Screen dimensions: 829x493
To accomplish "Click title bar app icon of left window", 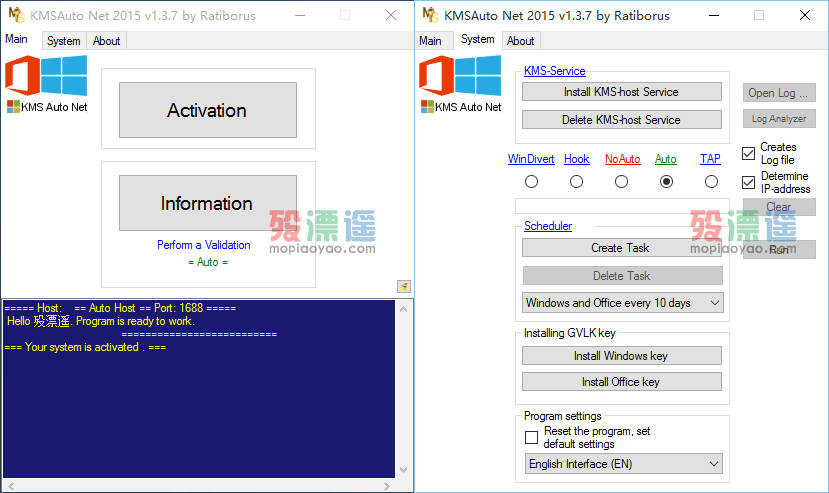I will coord(17,15).
